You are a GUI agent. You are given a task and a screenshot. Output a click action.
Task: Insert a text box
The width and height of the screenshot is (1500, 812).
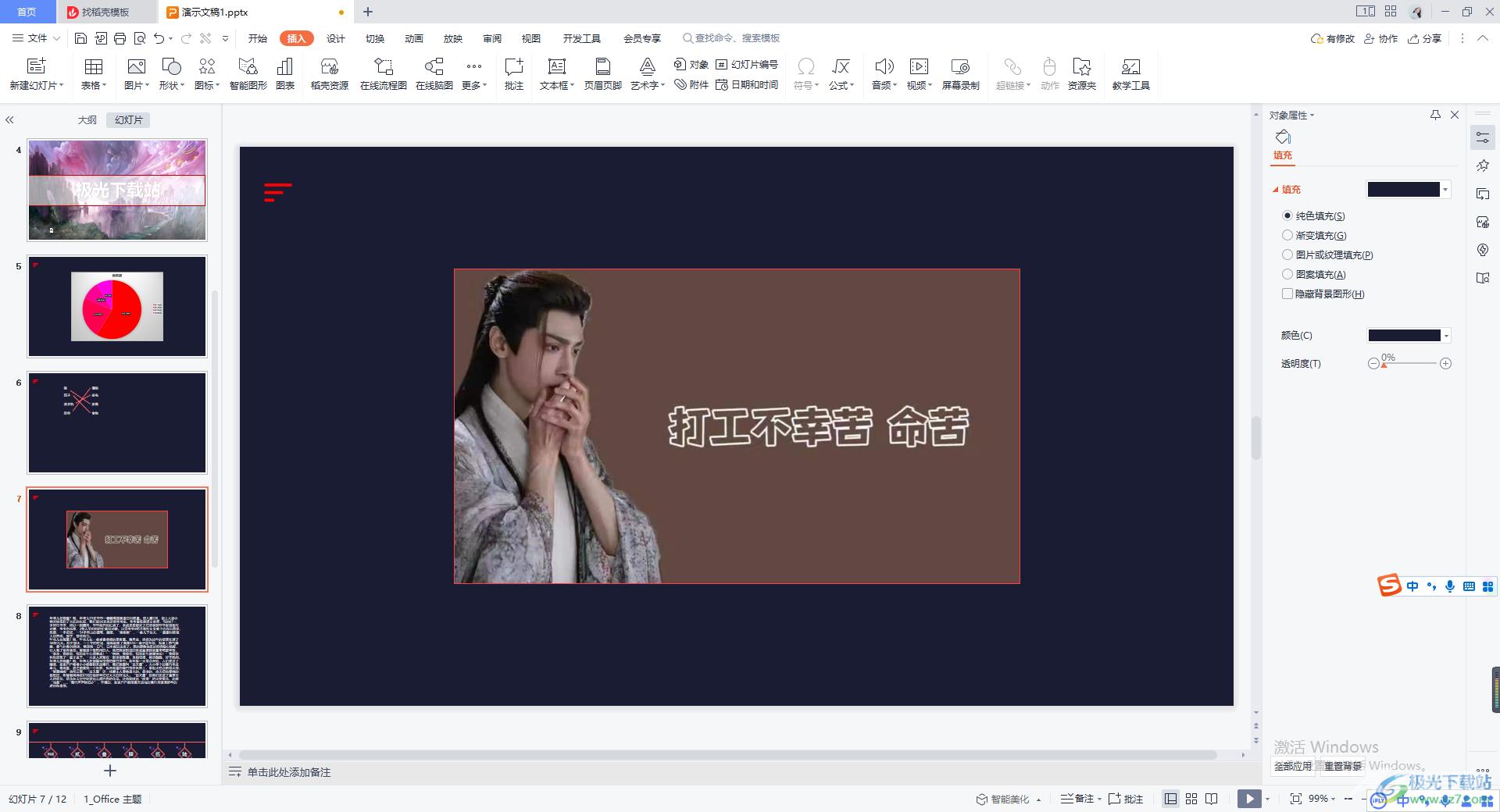tap(556, 74)
